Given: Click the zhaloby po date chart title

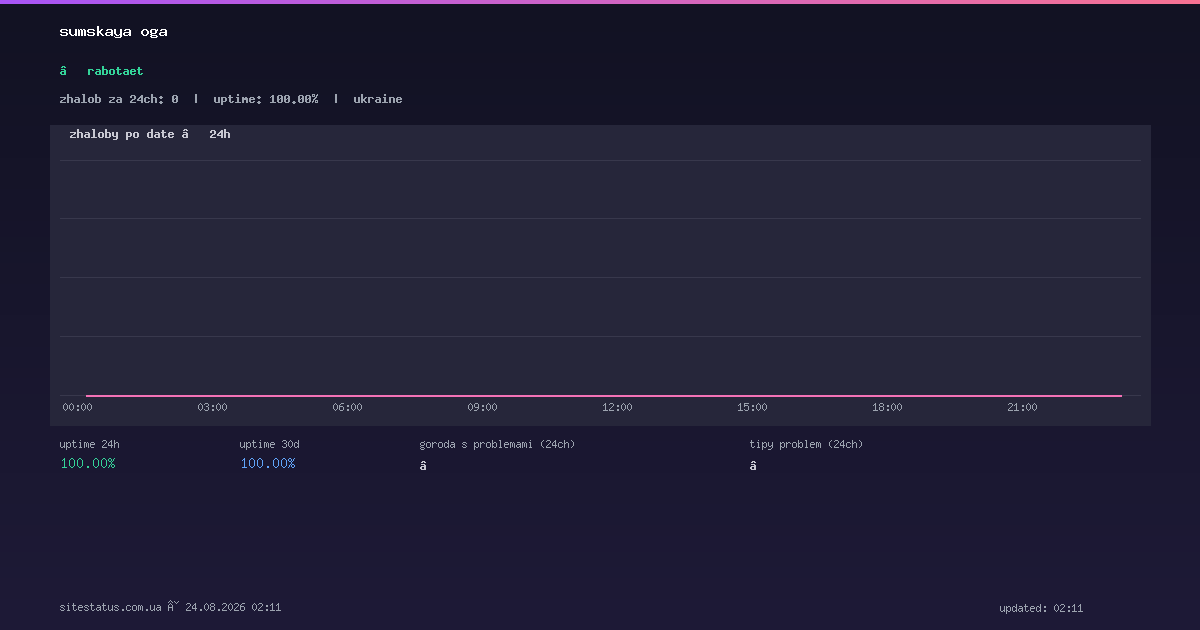Looking at the screenshot, I should (122, 134).
